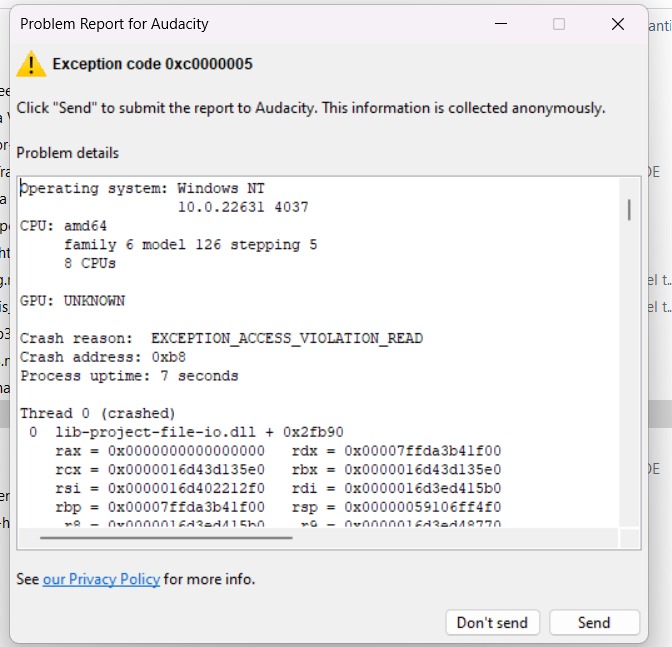Screen dimensions: 672x647
Task: Click the yellow warning icon
Action: 31,64
